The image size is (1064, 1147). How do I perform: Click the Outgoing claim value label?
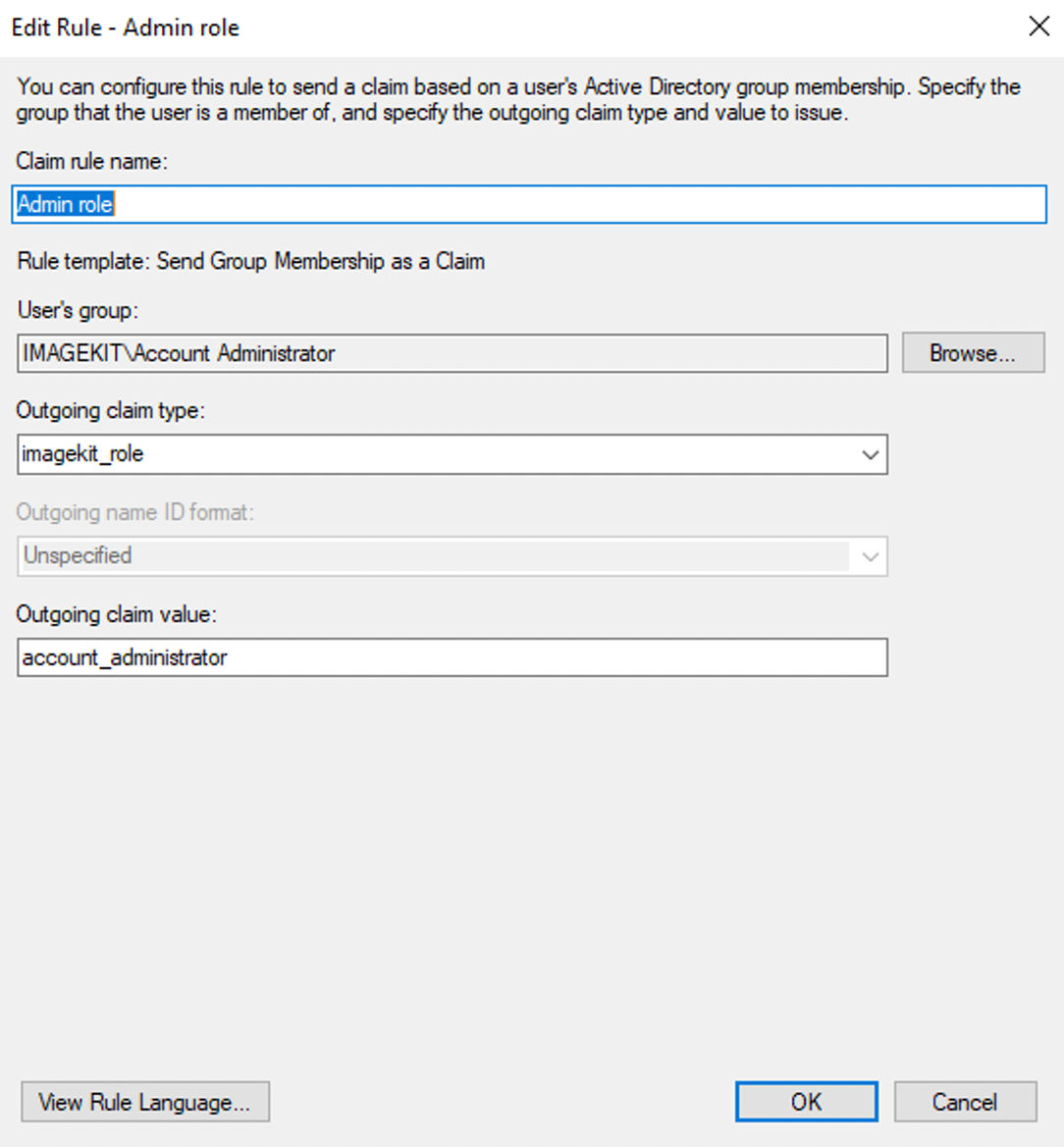[x=117, y=614]
